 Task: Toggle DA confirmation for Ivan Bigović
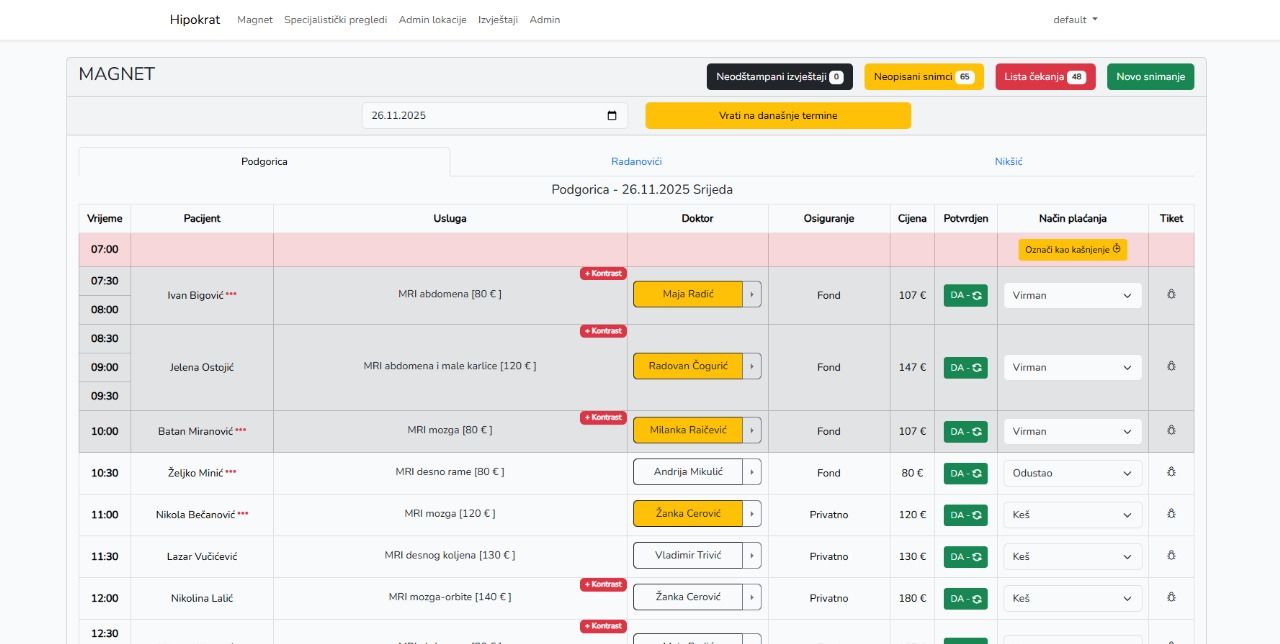tap(965, 295)
